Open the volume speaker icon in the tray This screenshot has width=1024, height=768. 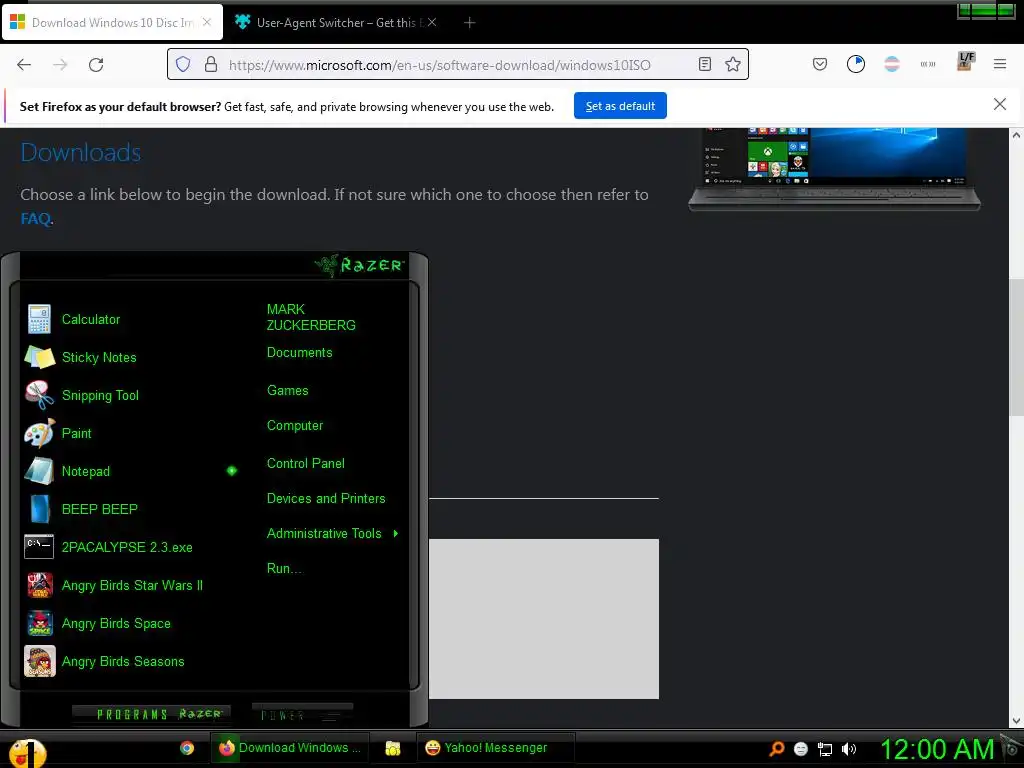click(848, 749)
